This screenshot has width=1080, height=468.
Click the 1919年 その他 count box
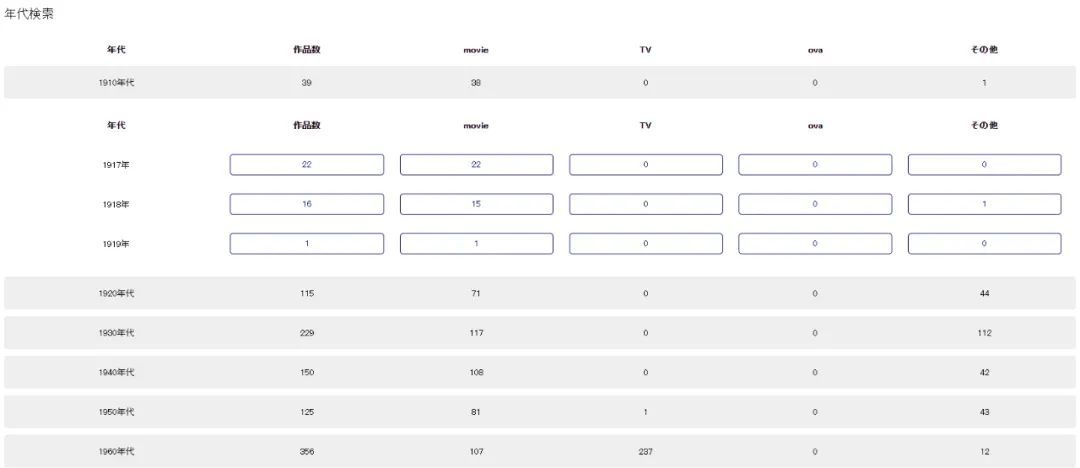[x=984, y=244]
